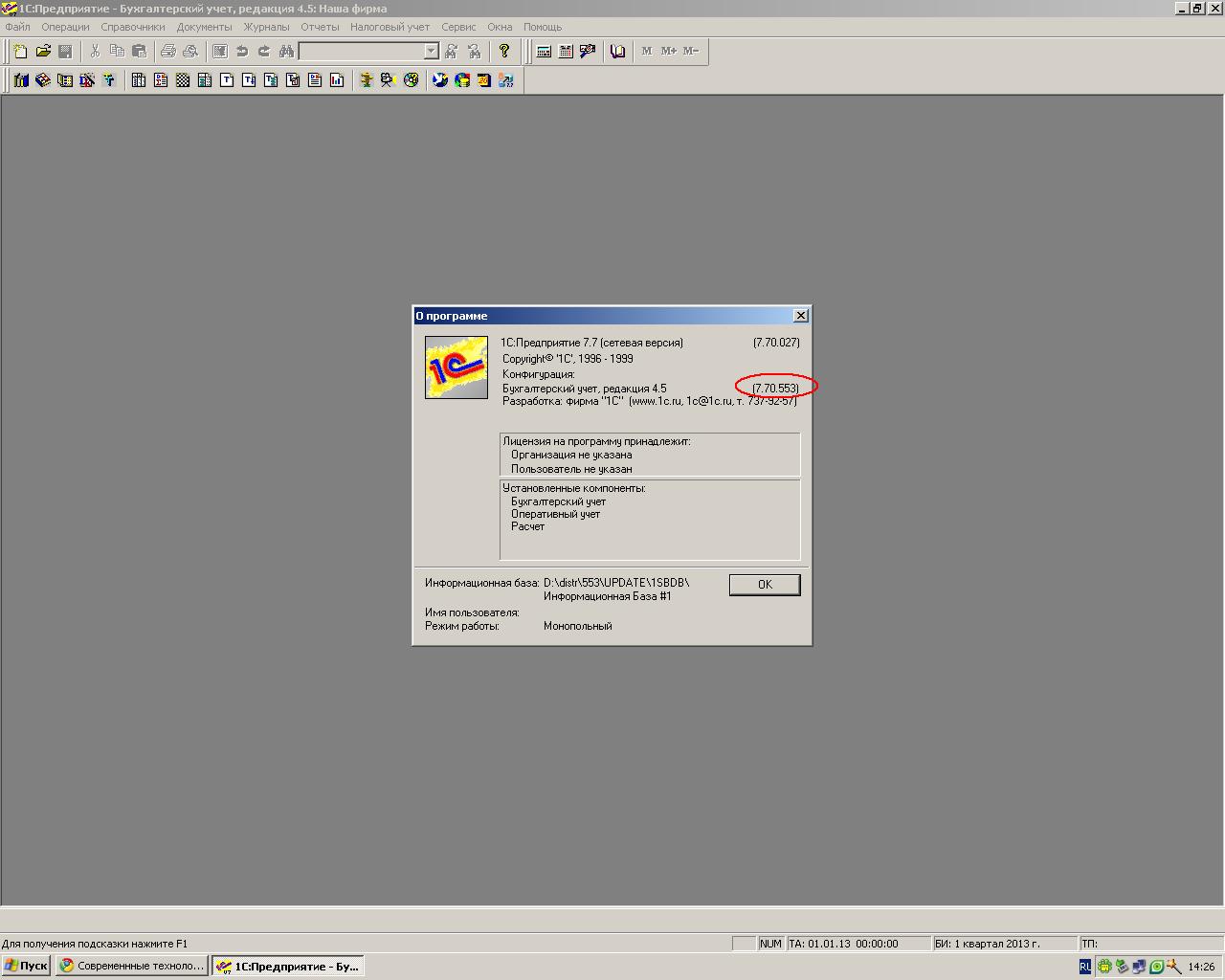Open the Отчеты menu
The image size is (1225, 980).
[320, 27]
